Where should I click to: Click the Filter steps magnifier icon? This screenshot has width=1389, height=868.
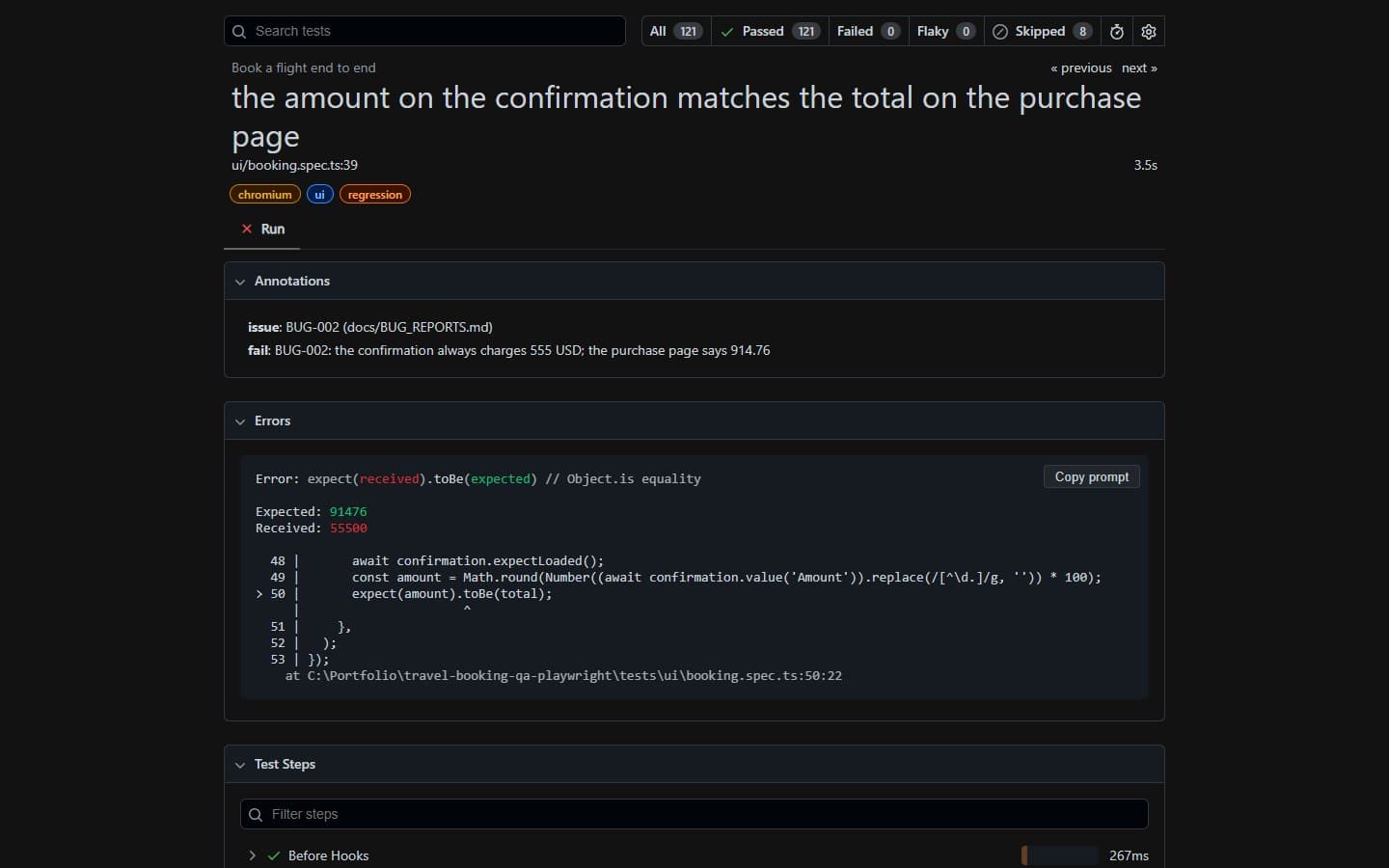[x=256, y=815]
